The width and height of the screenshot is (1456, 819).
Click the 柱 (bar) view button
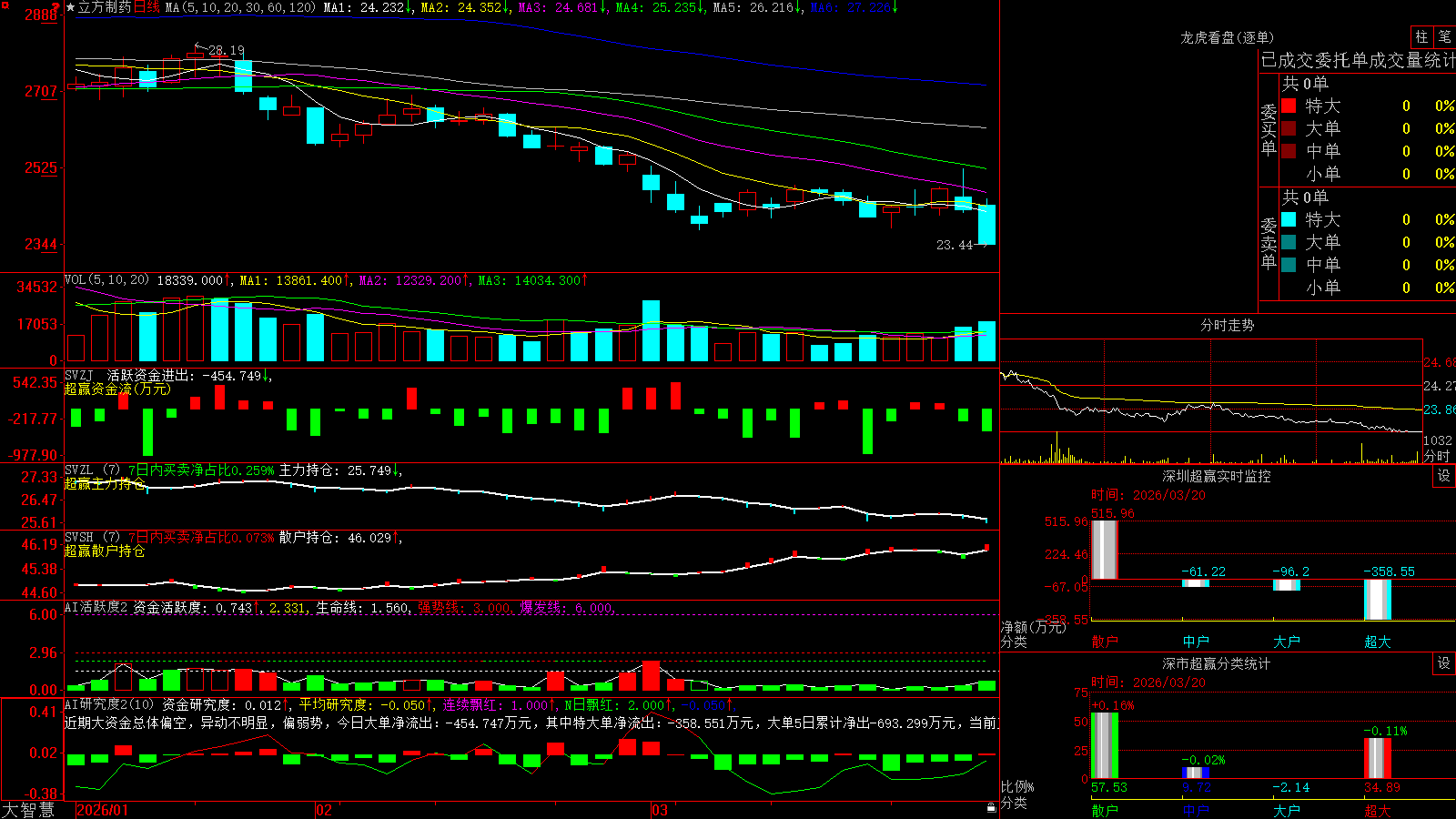tap(1421, 37)
